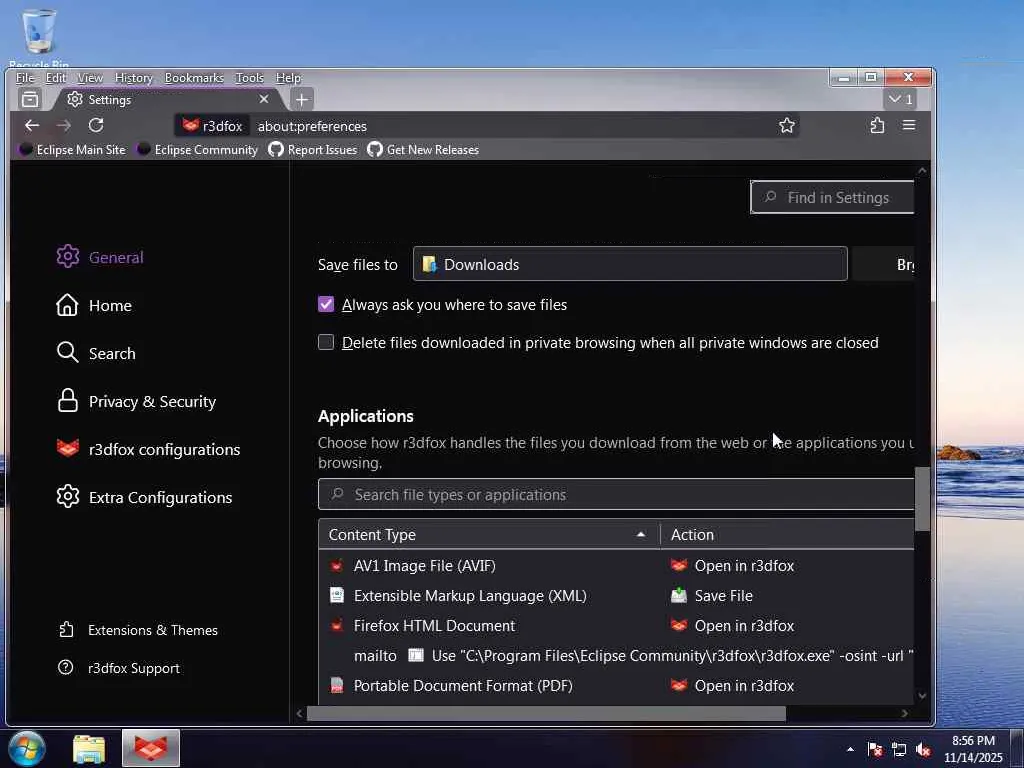
Task: Open the hamburger application menu
Action: (908, 125)
